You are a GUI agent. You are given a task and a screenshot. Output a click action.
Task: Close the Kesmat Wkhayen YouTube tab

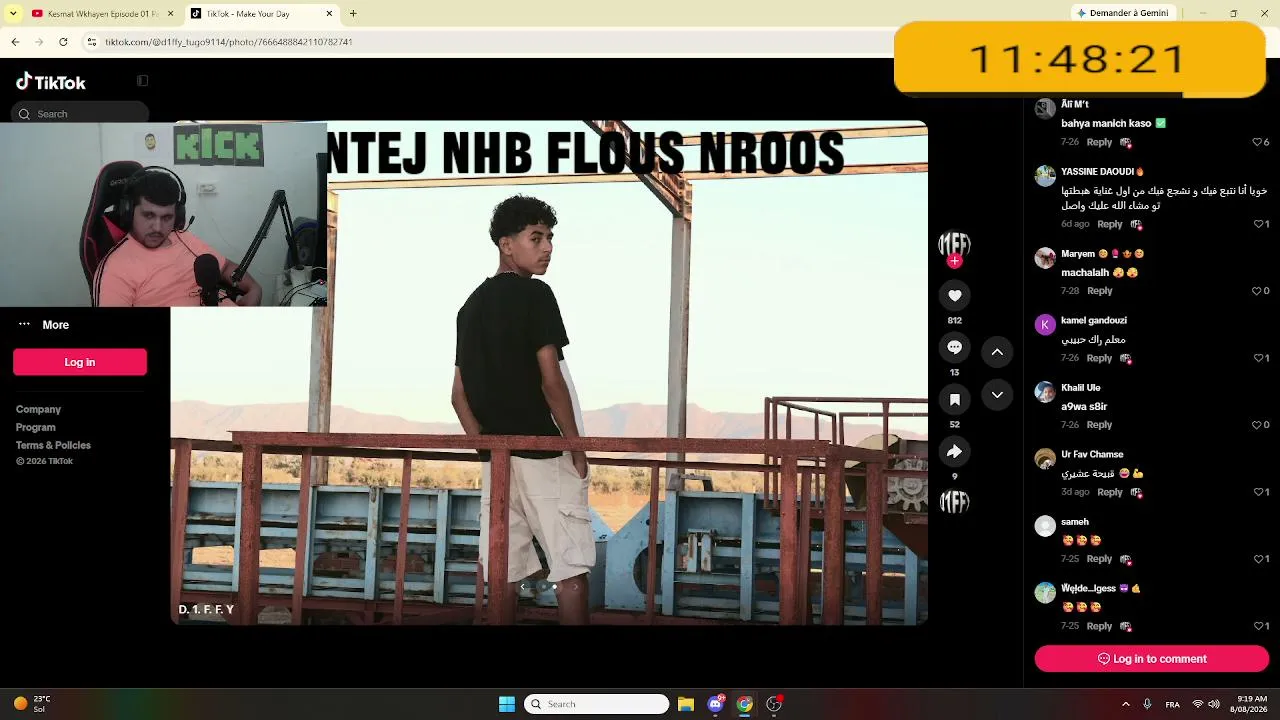[x=170, y=14]
